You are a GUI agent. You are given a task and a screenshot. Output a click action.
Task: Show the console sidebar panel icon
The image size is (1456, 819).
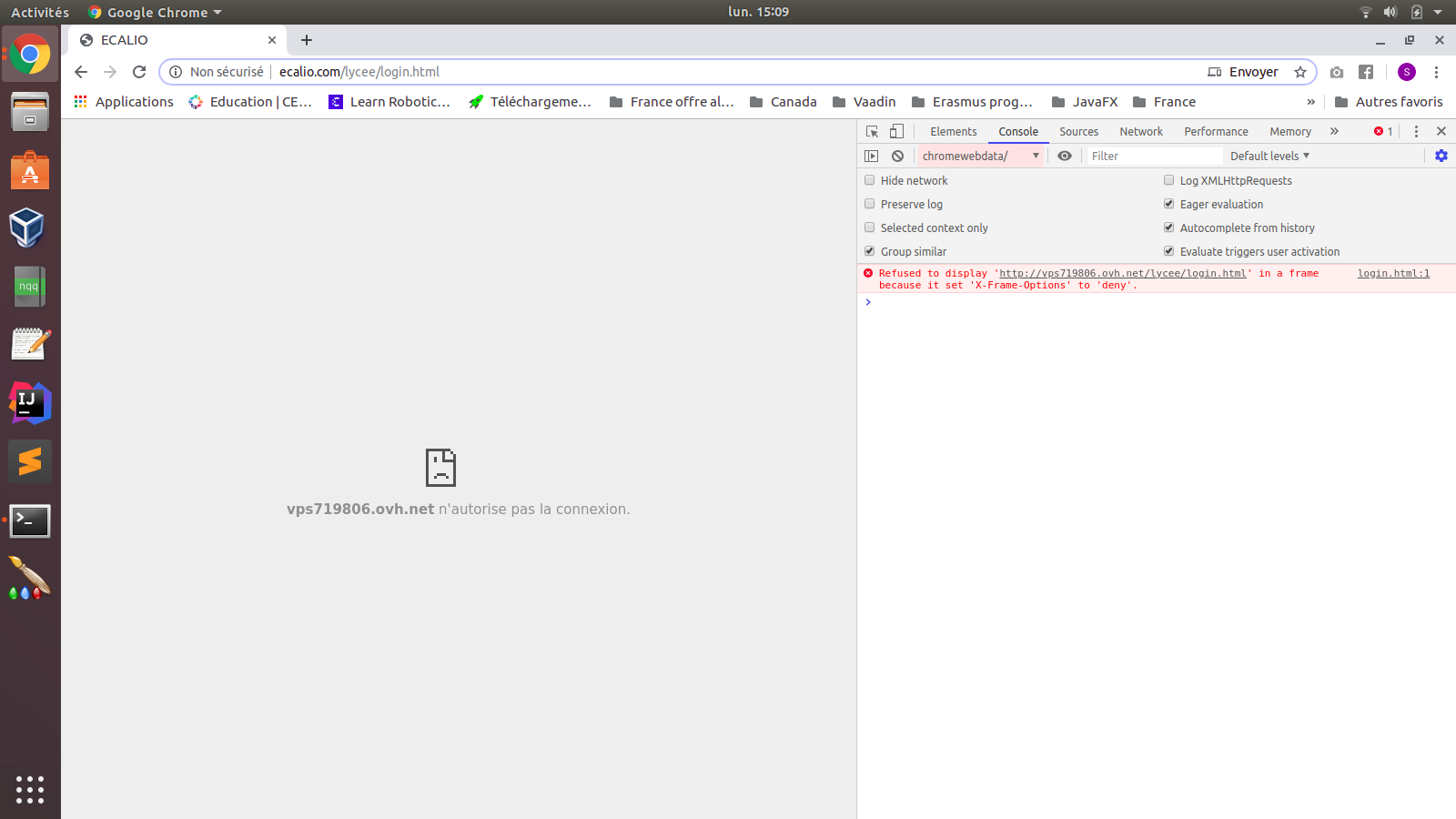[x=872, y=156]
